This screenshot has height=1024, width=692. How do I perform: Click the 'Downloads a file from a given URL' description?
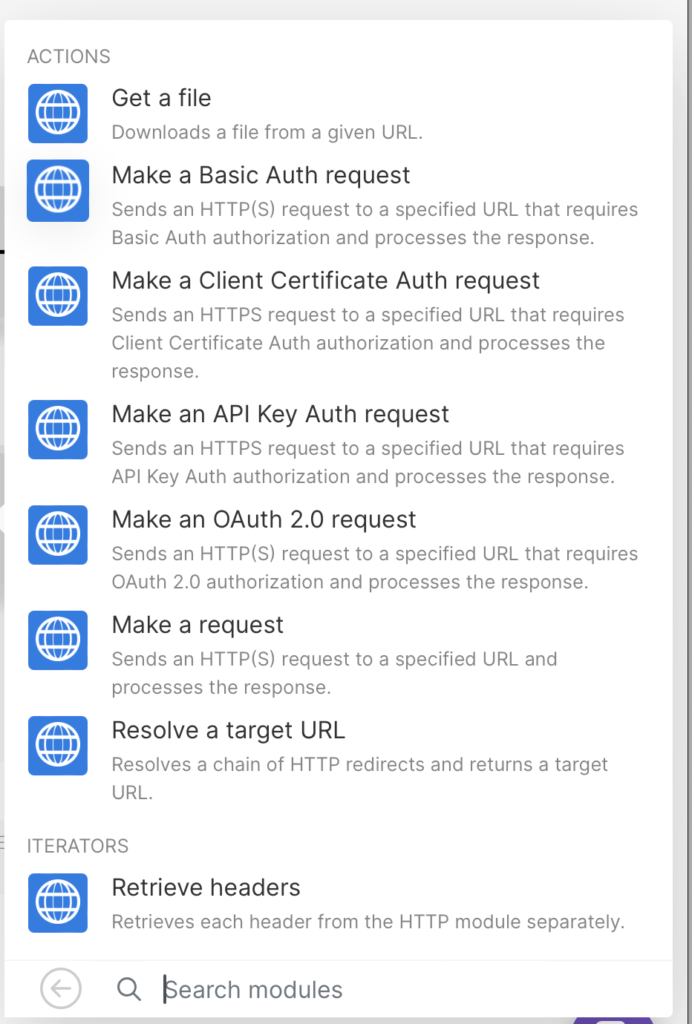[267, 132]
